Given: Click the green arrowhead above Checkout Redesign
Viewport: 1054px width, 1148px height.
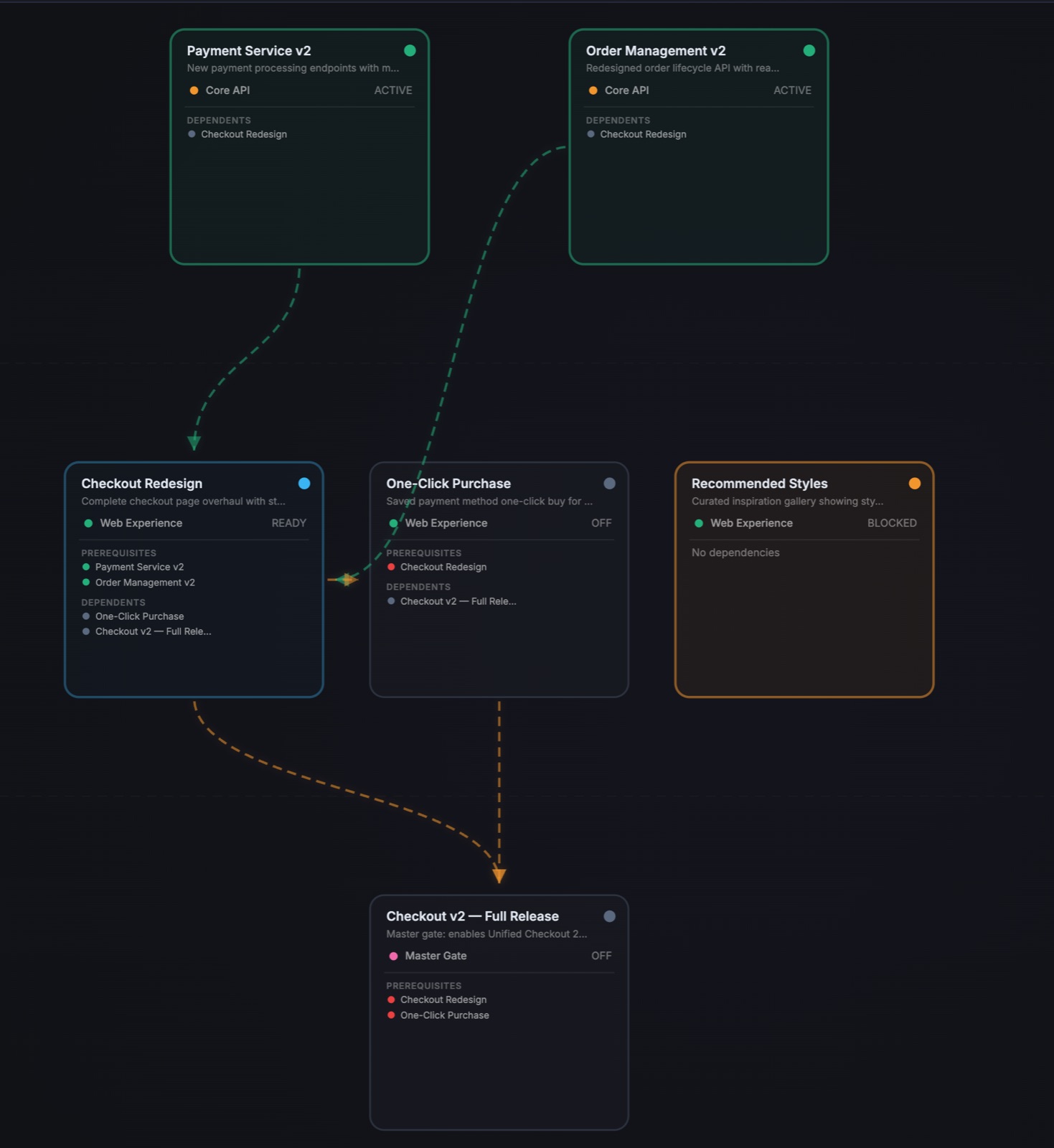Looking at the screenshot, I should tap(194, 442).
